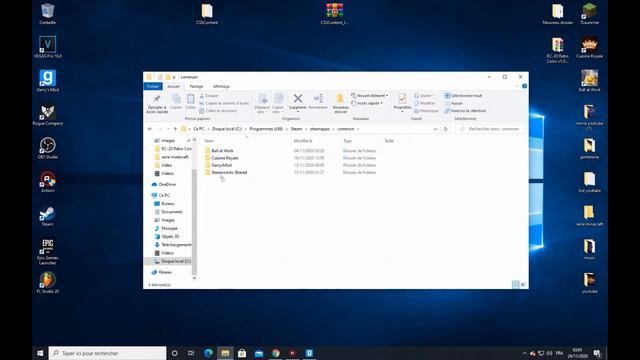The width and height of the screenshot is (640, 360).
Task: Click Copier le chemin d'accès
Action: (224, 103)
